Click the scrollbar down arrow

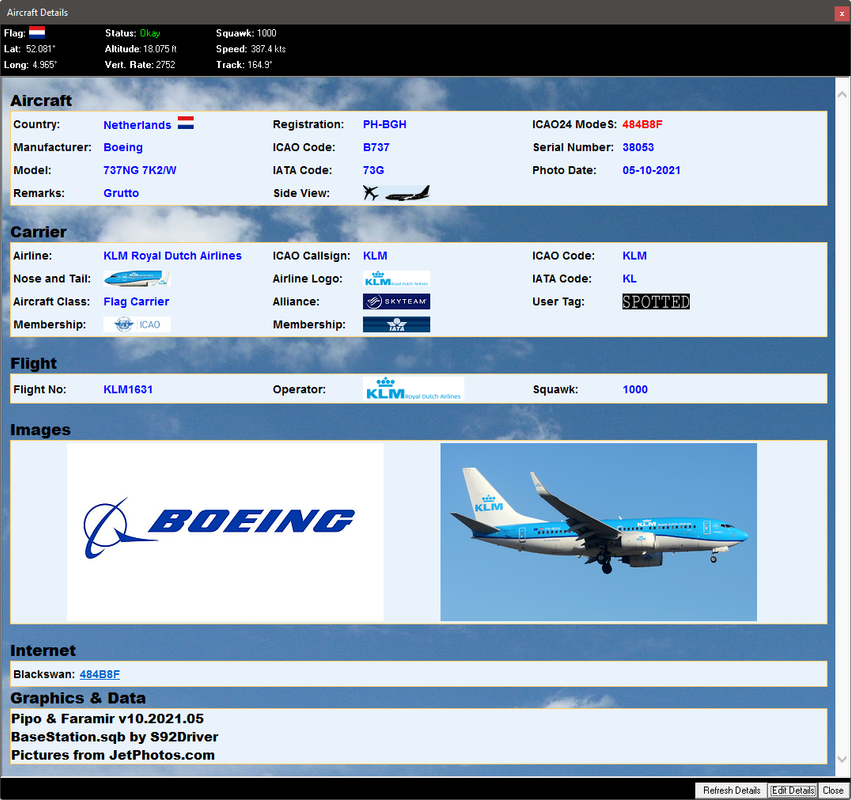(x=842, y=759)
